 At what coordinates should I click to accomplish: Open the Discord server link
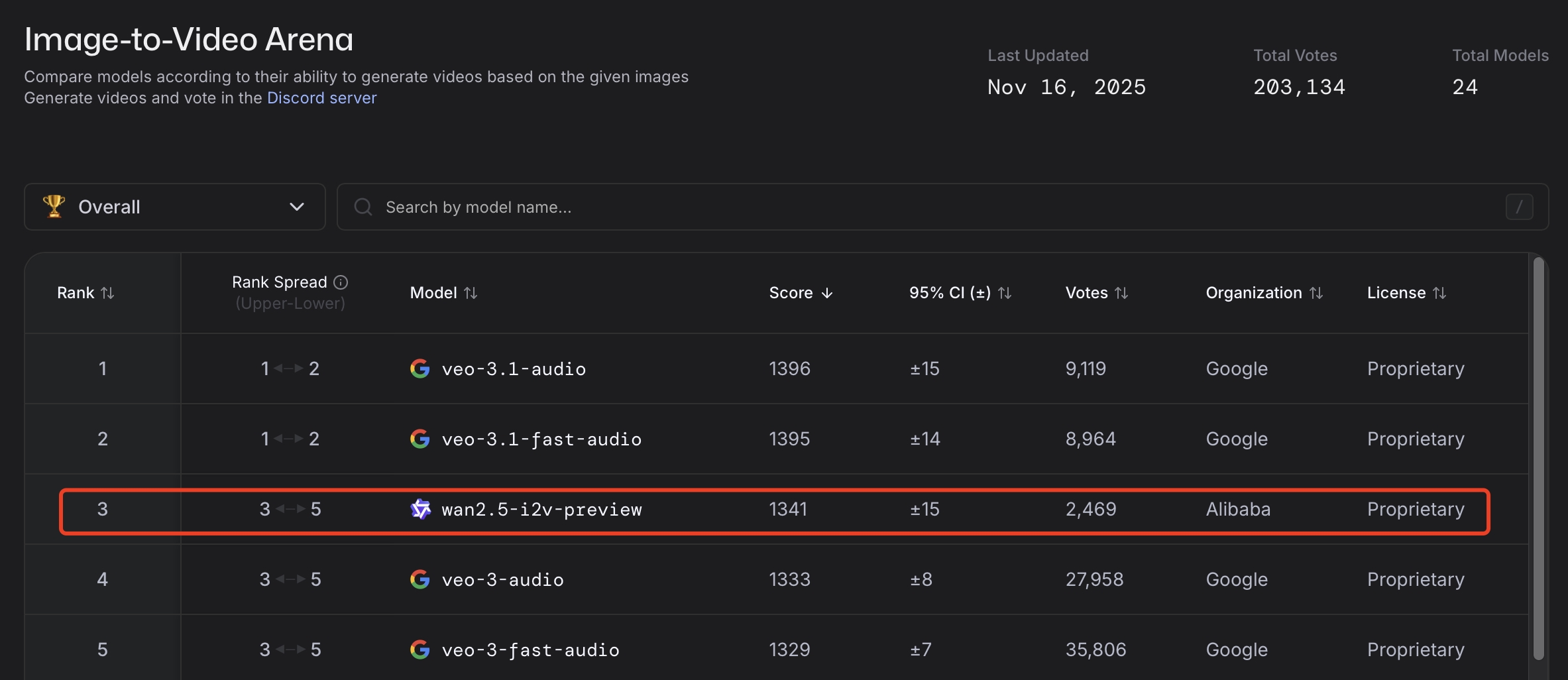[x=321, y=98]
